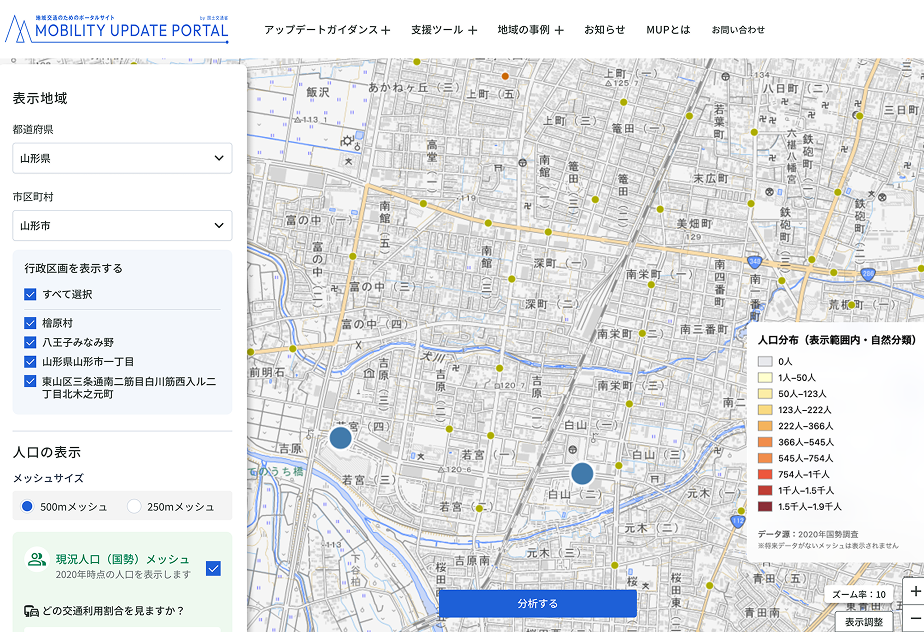The image size is (924, 632).
Task: Click the blue marker near 白山(二)
Action: pos(582,473)
